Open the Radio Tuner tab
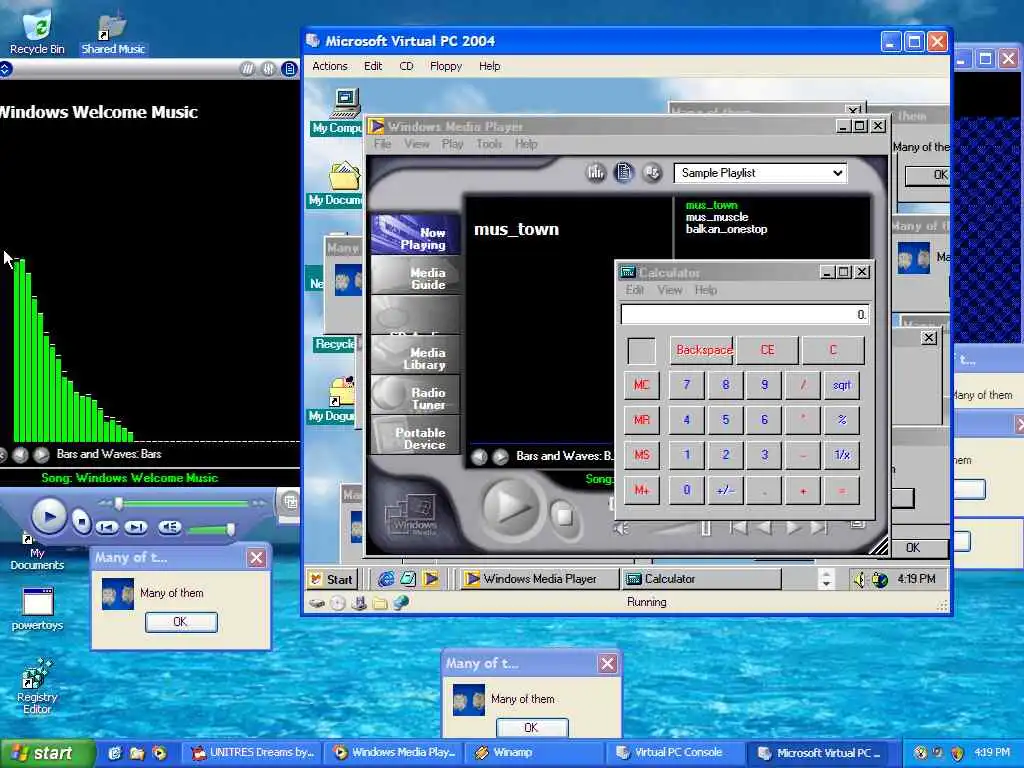This screenshot has height=768, width=1024. [415, 395]
